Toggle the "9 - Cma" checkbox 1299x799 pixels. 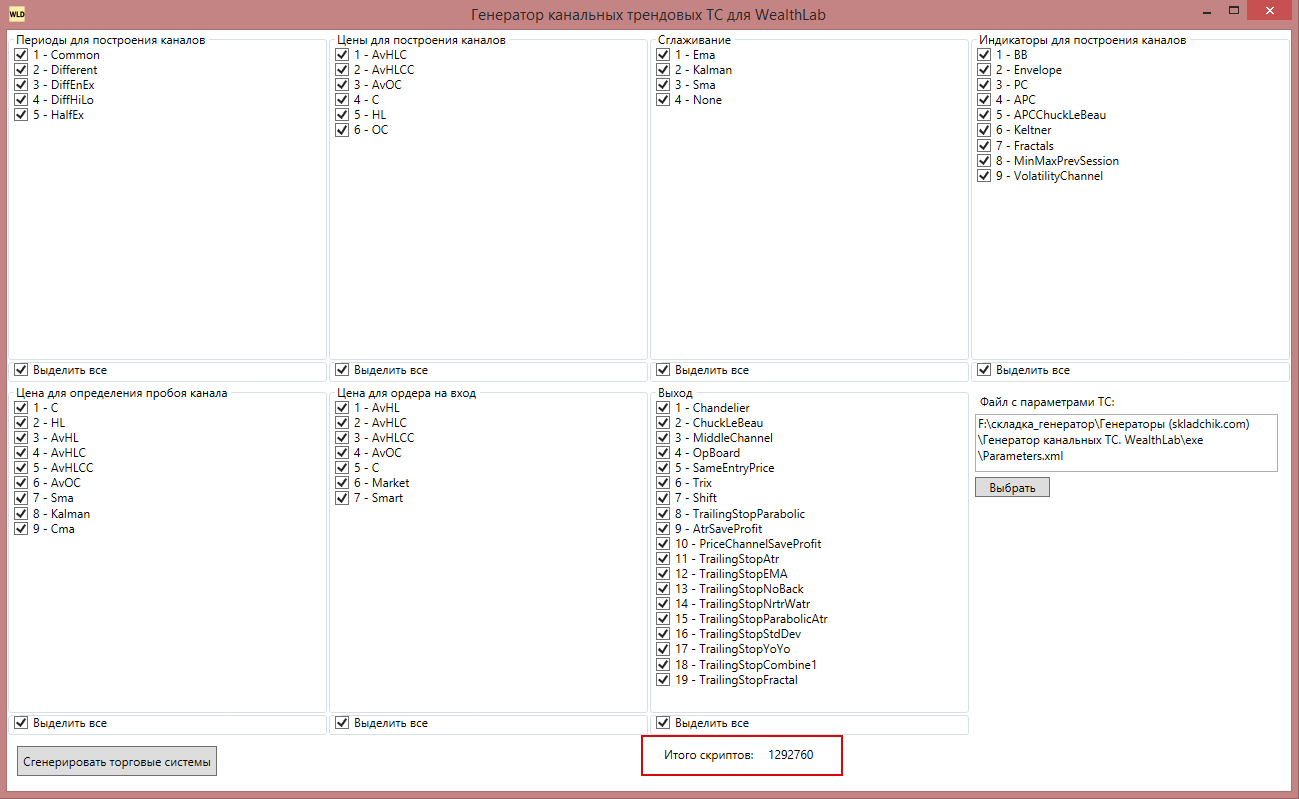pos(21,529)
